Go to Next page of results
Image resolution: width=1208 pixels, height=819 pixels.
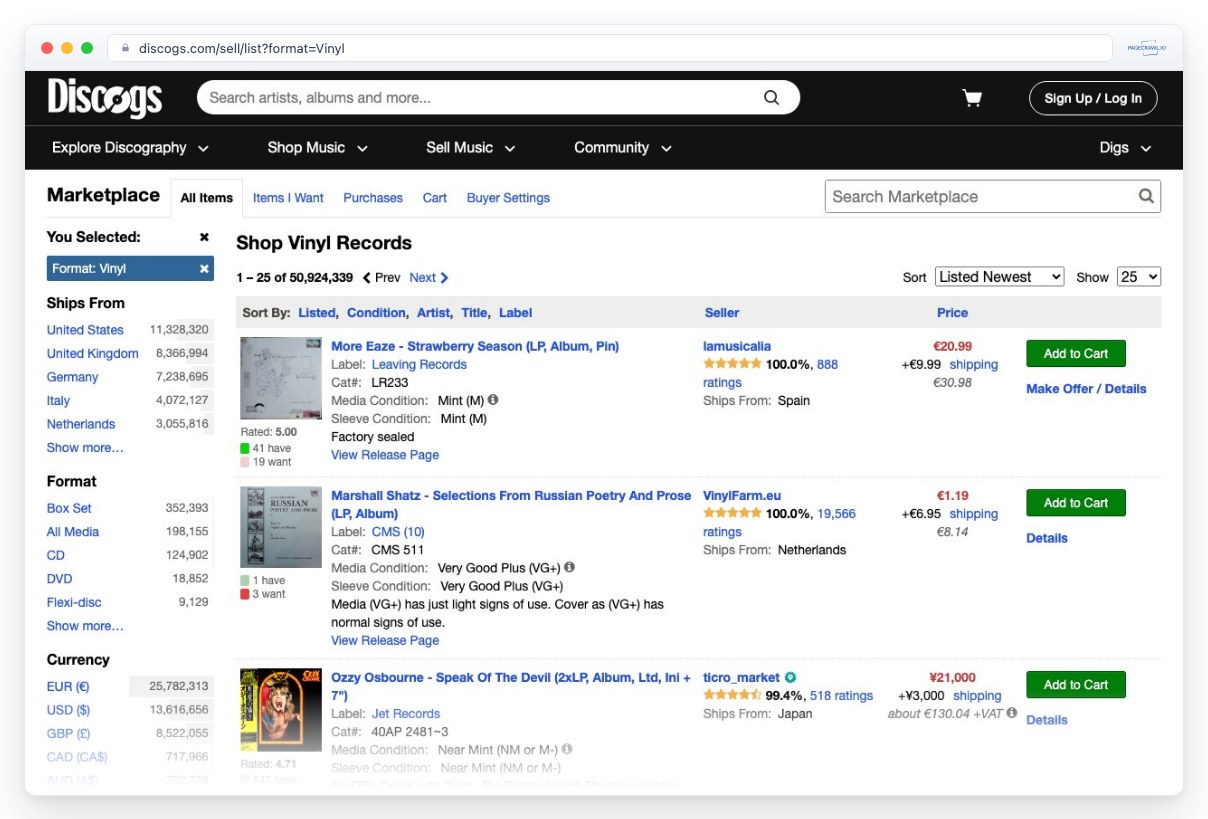[x=429, y=278]
